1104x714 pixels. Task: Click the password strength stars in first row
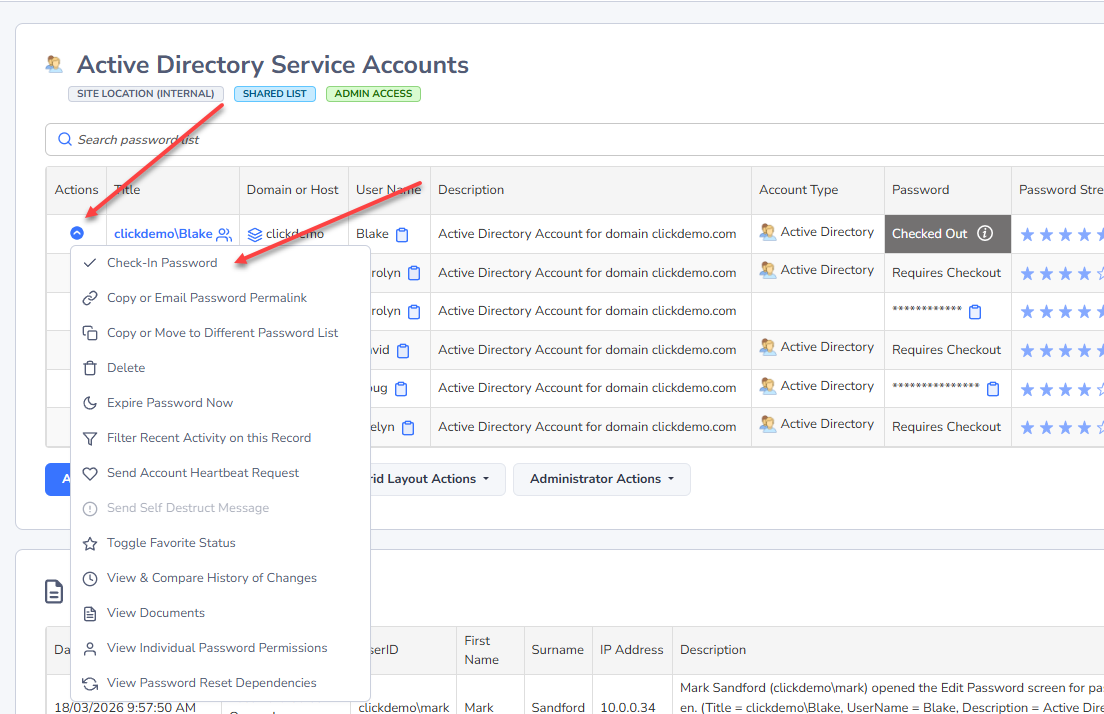(1060, 235)
